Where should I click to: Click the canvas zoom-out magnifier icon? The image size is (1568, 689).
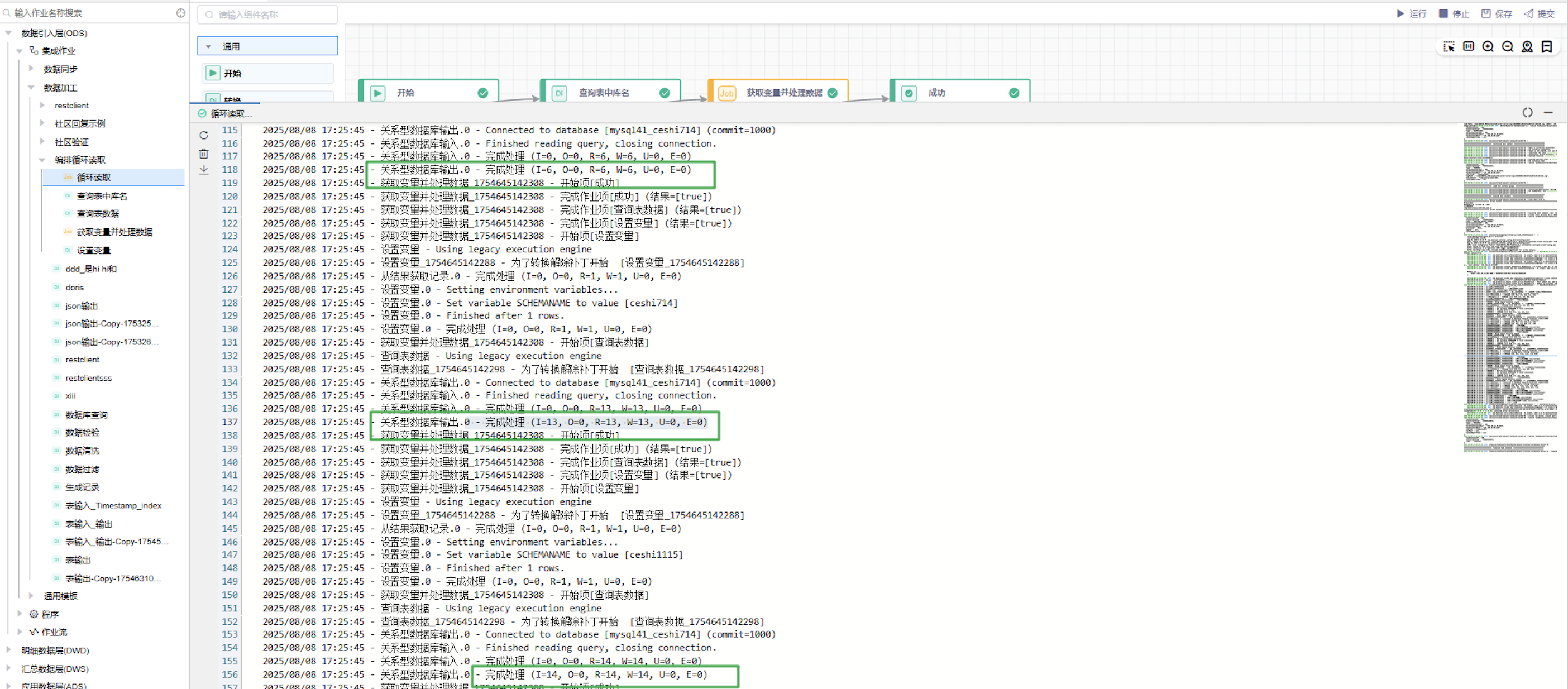point(1507,47)
